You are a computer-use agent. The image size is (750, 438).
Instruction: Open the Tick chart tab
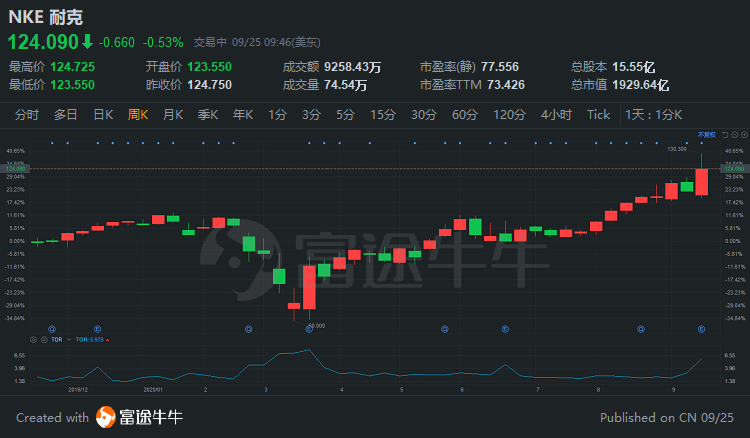pyautogui.click(x=598, y=115)
